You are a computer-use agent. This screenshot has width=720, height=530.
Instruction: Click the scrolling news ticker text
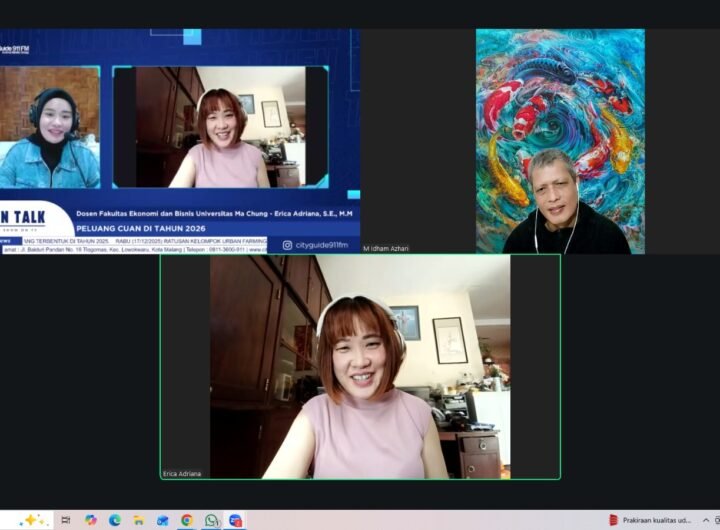point(140,241)
